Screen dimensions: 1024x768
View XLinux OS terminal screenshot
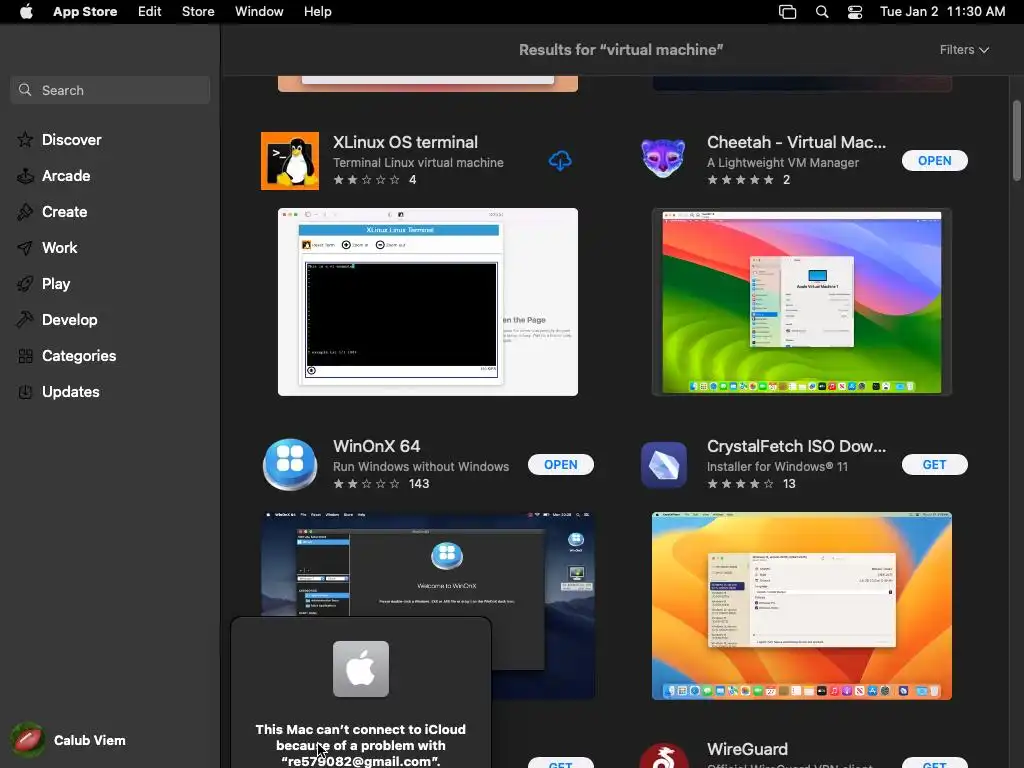click(428, 302)
